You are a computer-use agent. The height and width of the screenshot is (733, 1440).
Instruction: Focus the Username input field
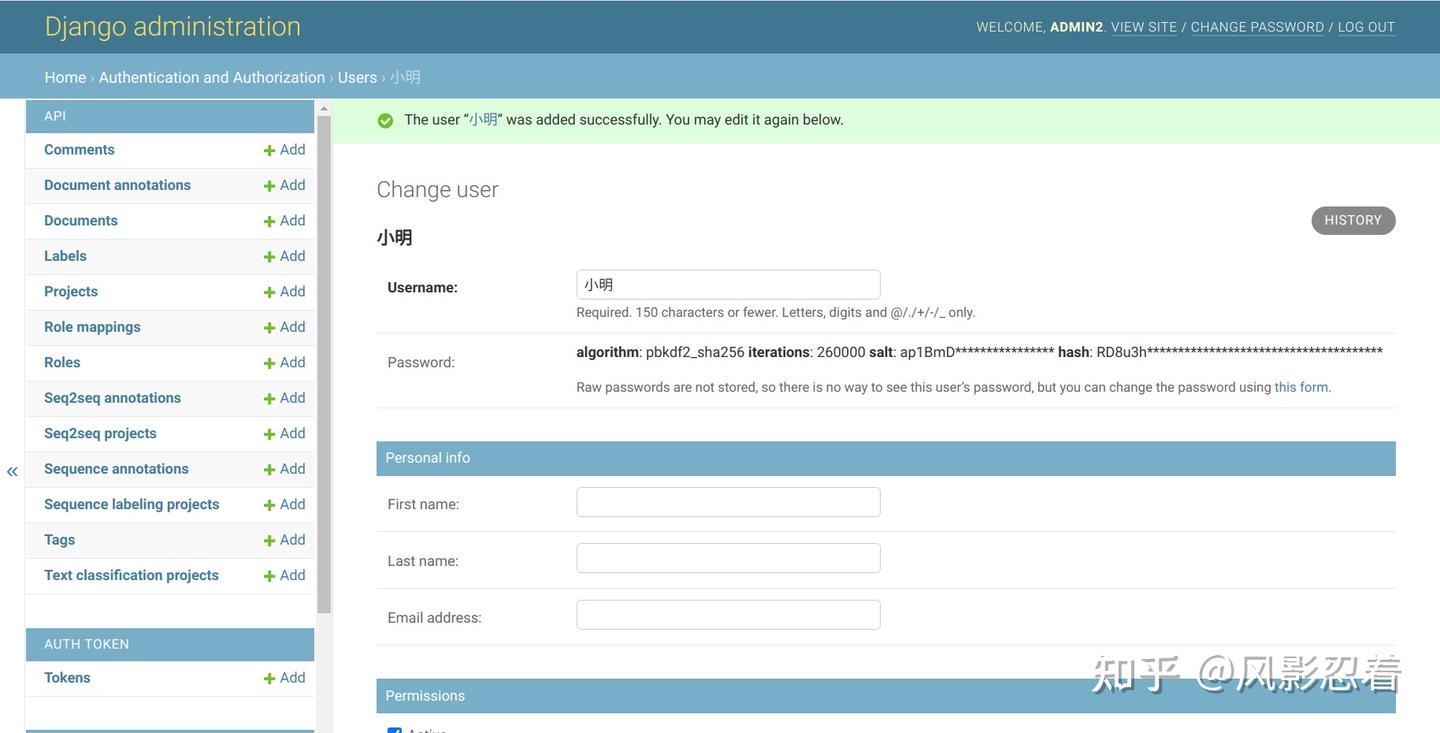(x=728, y=284)
